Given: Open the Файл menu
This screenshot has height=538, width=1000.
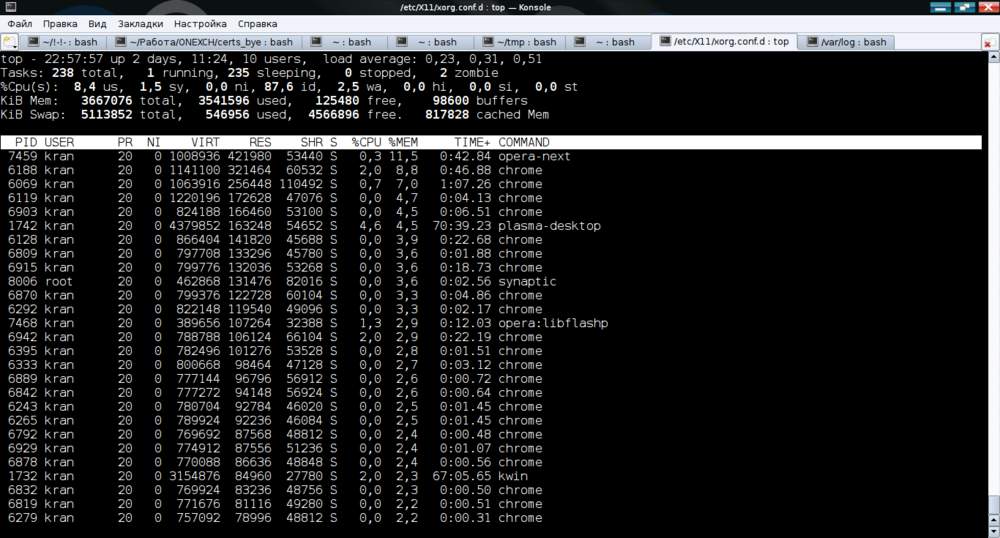Looking at the screenshot, I should click(20, 24).
